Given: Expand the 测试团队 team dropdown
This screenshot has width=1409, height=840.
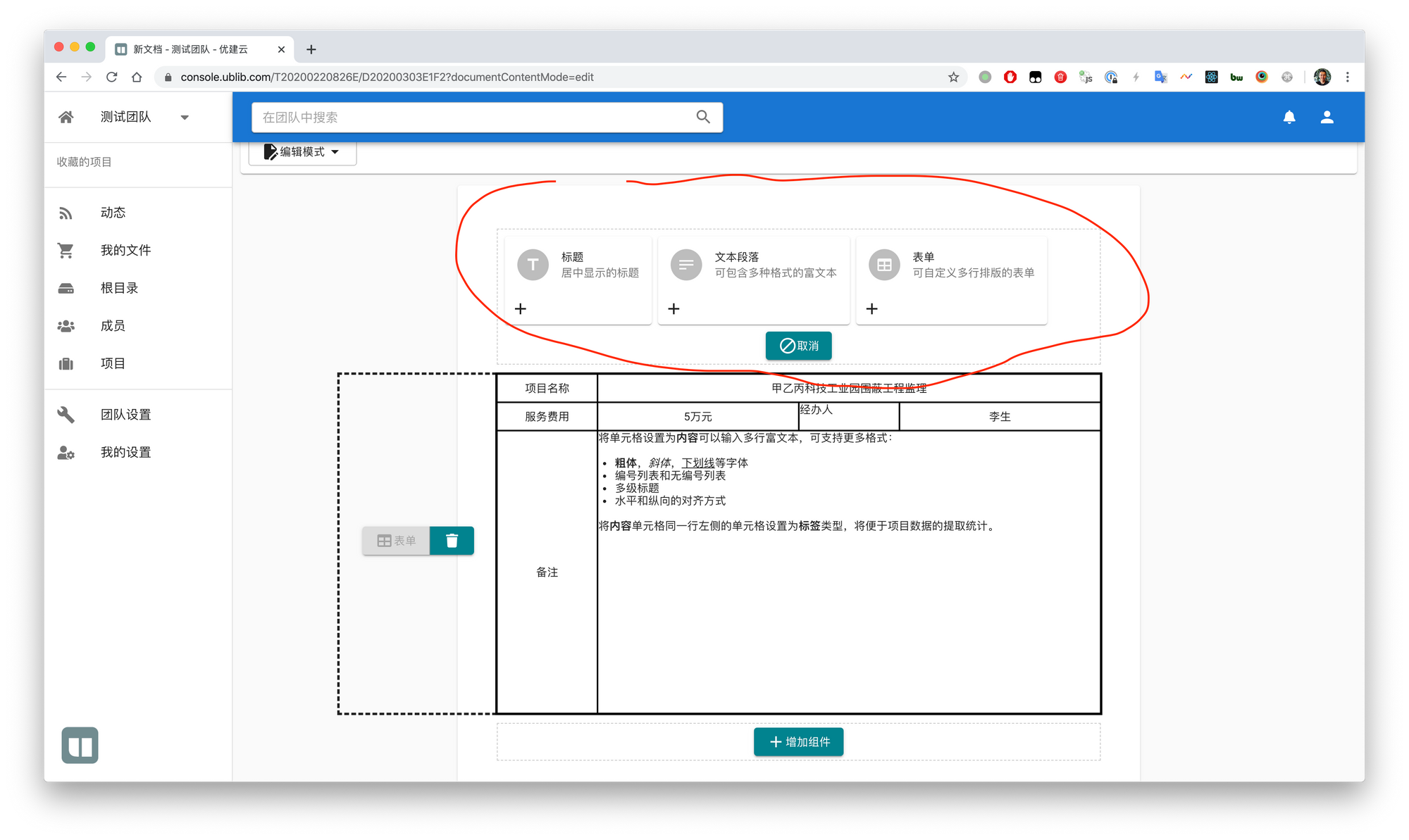Looking at the screenshot, I should click(185, 118).
